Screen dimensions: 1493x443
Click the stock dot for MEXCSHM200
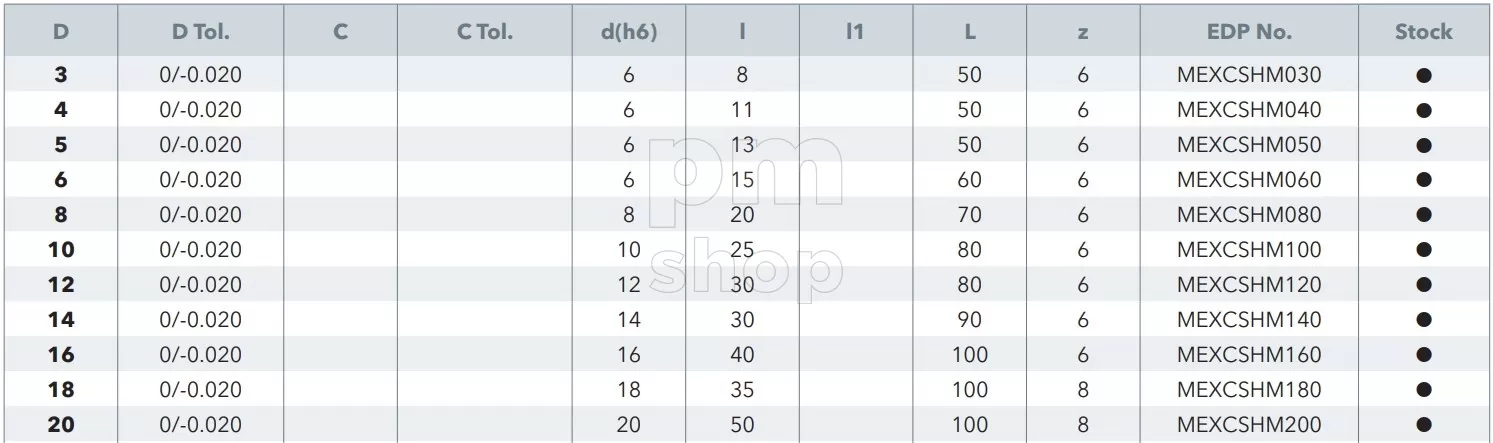[x=1424, y=425]
